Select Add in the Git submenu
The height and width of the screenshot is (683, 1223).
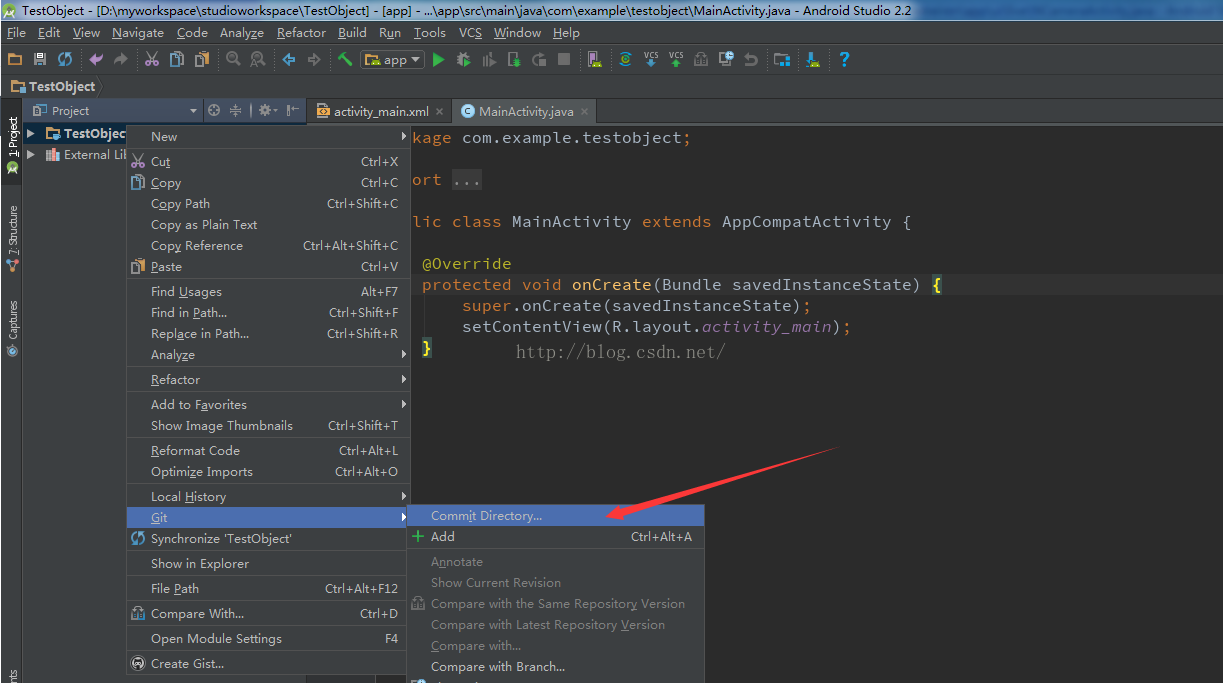[x=556, y=537]
